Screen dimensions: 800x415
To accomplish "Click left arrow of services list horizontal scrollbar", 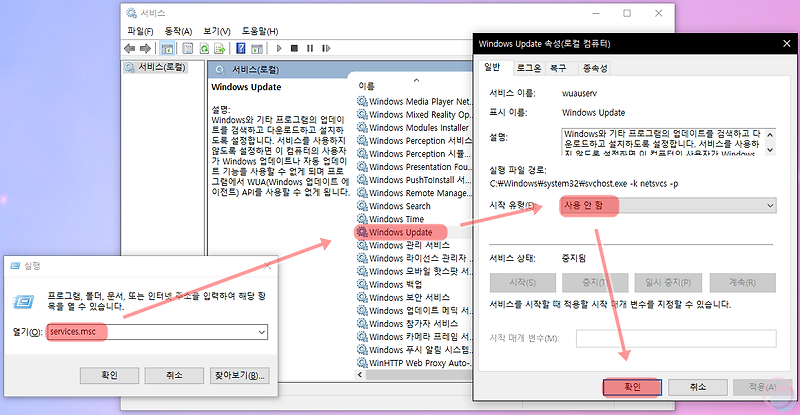I will pyautogui.click(x=360, y=375).
